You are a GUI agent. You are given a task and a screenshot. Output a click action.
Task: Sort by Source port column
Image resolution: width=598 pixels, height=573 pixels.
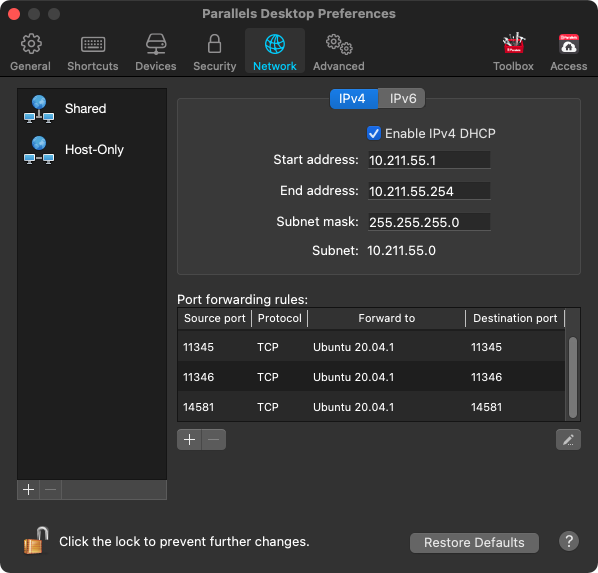pos(214,319)
